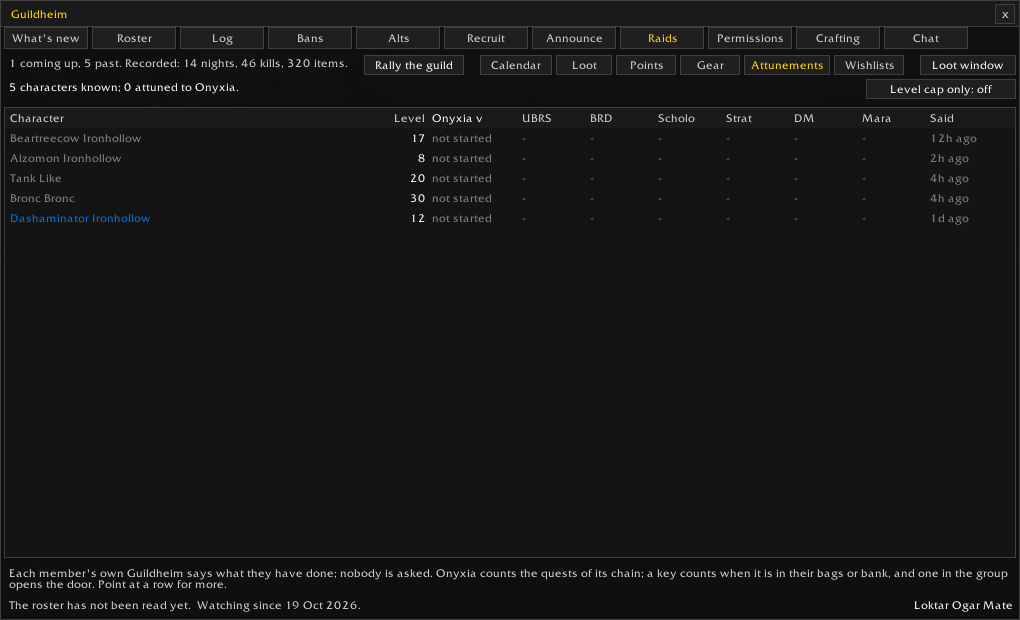Sort by the DM column header
This screenshot has height=620, width=1020.
point(804,118)
